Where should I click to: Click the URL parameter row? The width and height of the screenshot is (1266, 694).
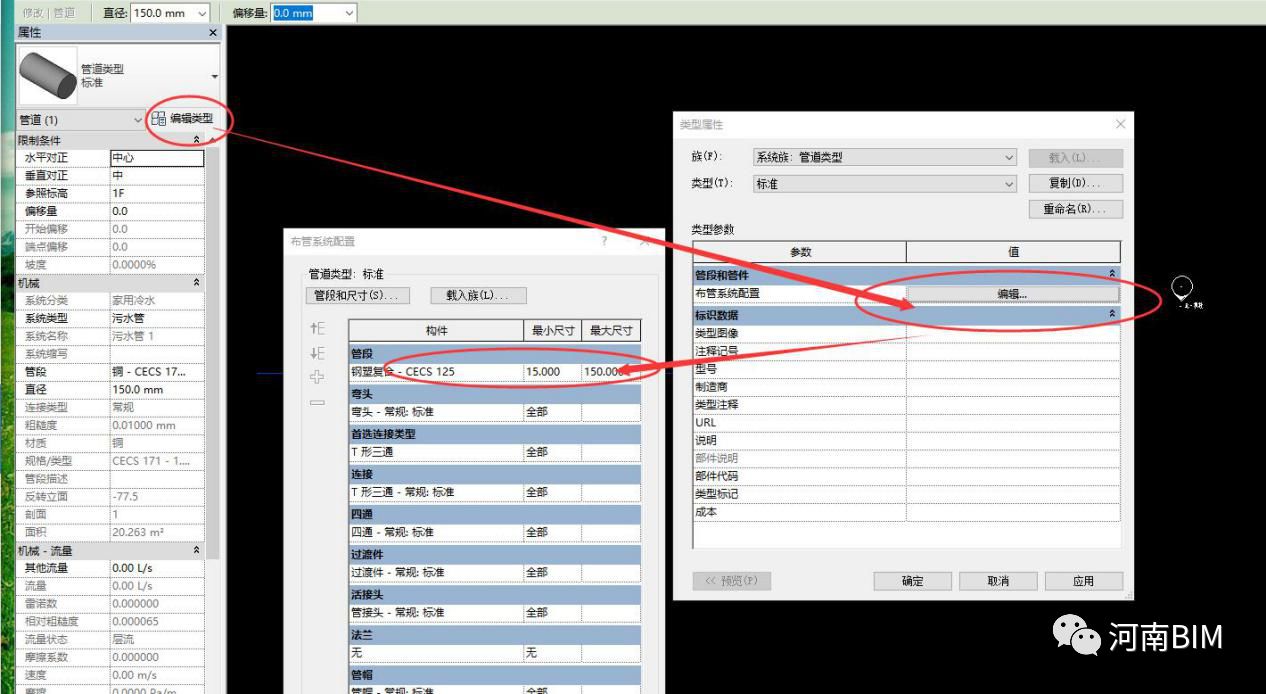(x=906, y=422)
